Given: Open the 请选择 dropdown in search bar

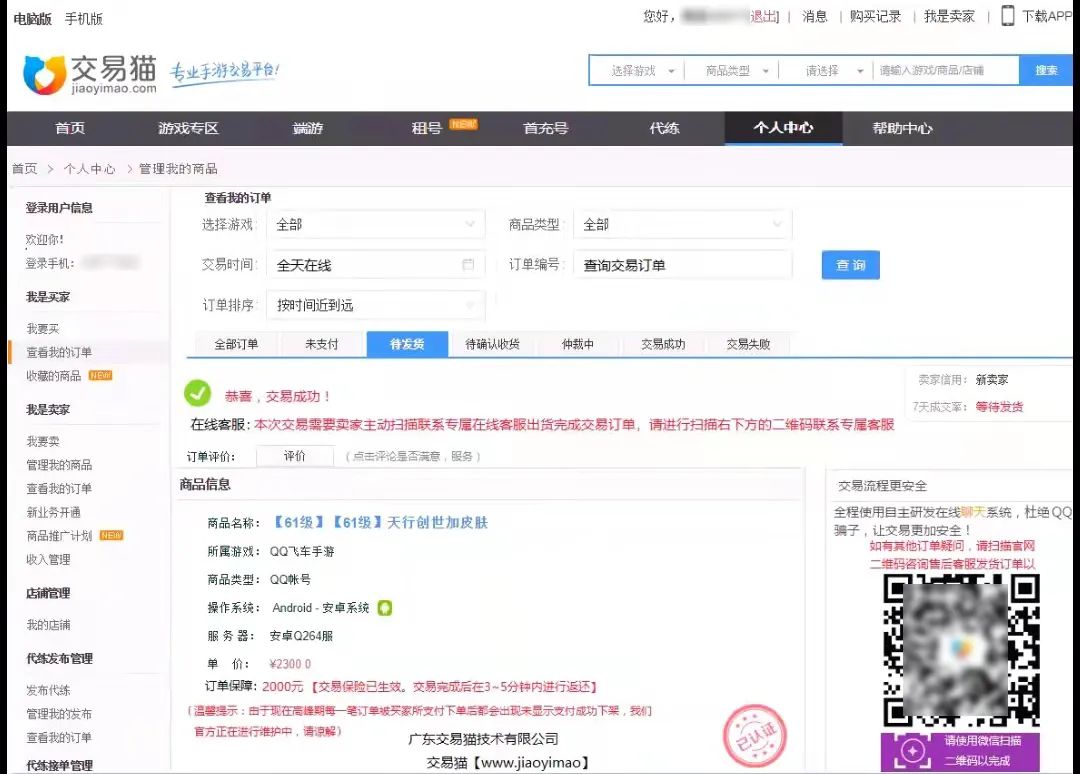Looking at the screenshot, I should coord(830,70).
